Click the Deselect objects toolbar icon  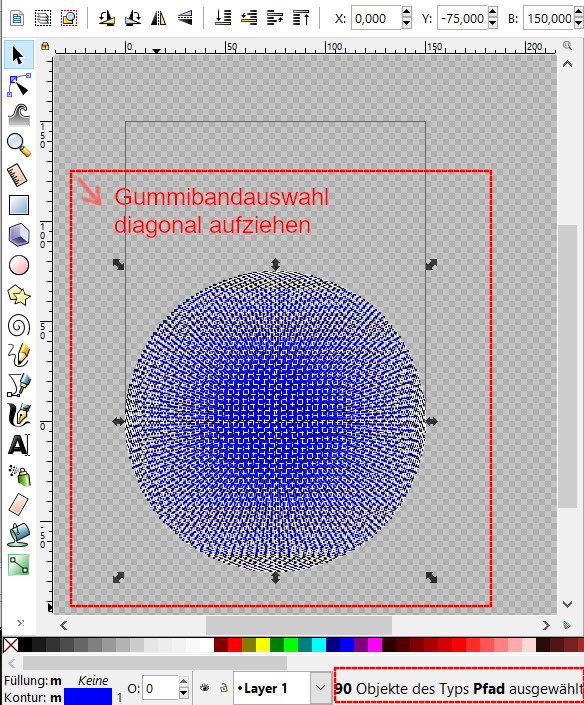69,18
